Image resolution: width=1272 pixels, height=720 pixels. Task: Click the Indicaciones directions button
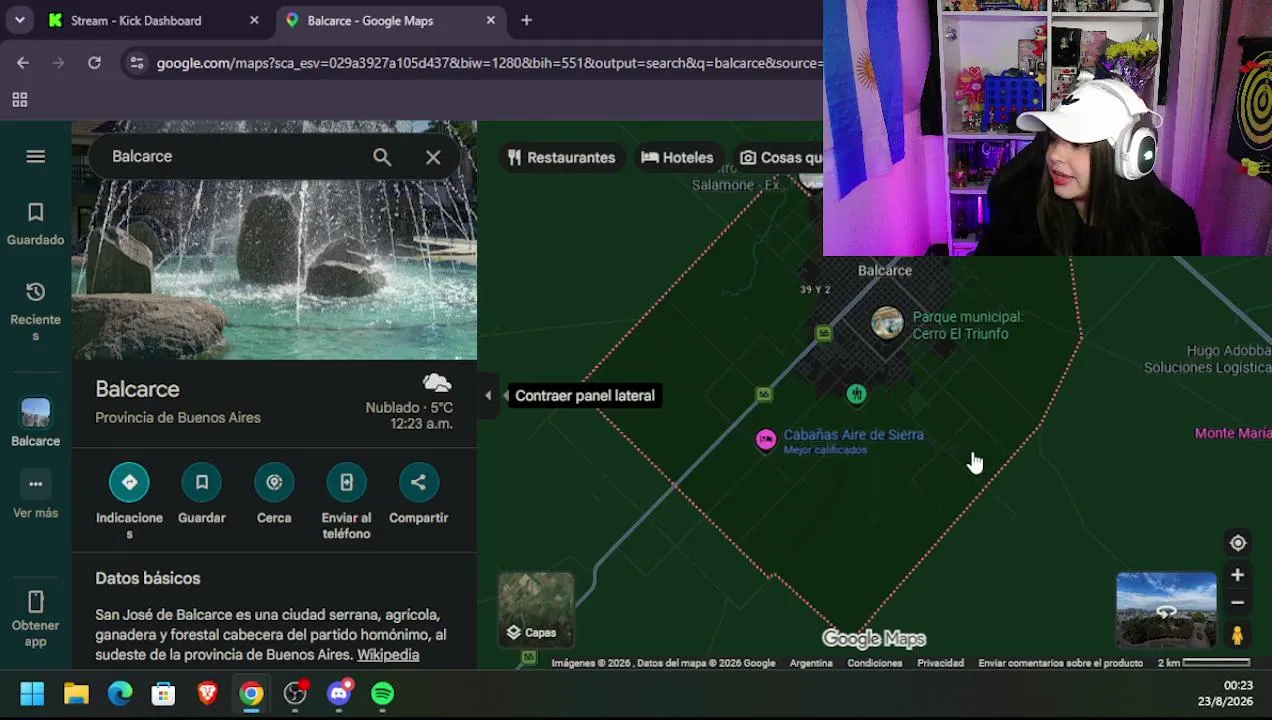tap(129, 482)
